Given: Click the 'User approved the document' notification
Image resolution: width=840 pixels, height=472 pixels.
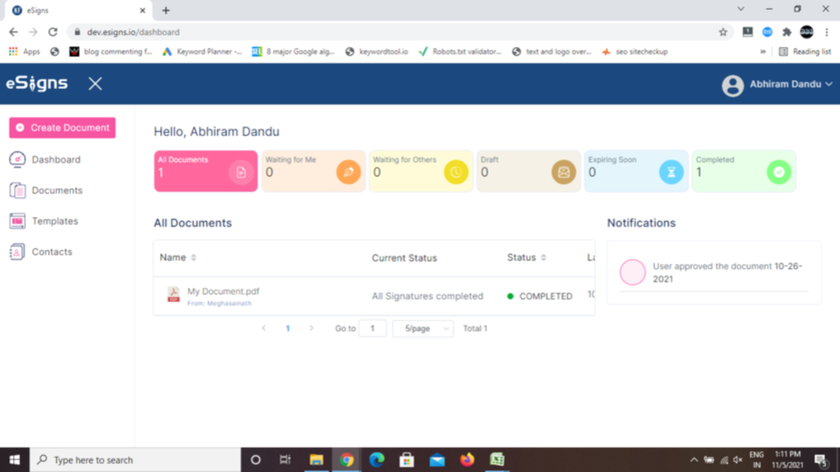Looking at the screenshot, I should click(728, 272).
